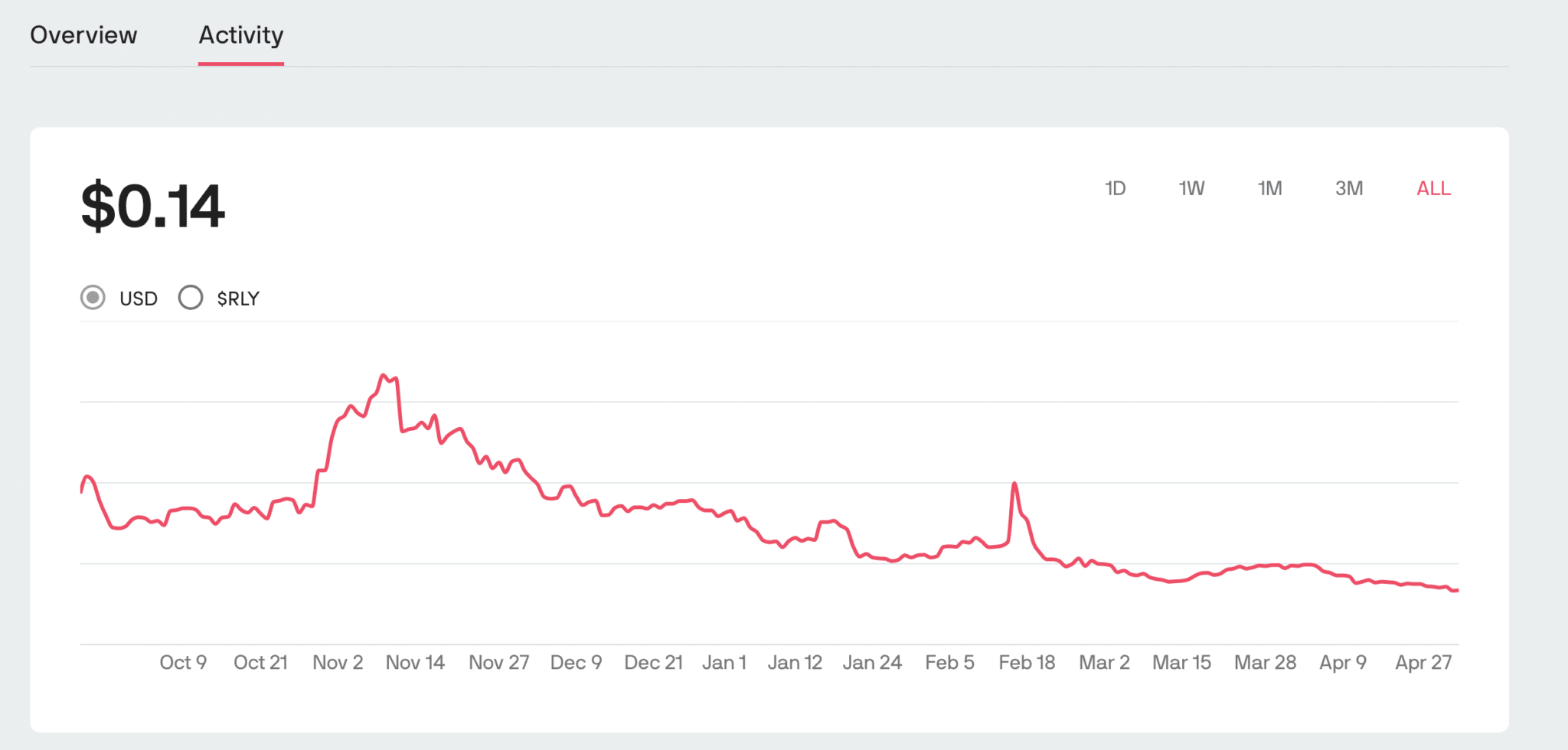Show the 1D time range
Screen dimensions: 1568x750
tap(1115, 188)
